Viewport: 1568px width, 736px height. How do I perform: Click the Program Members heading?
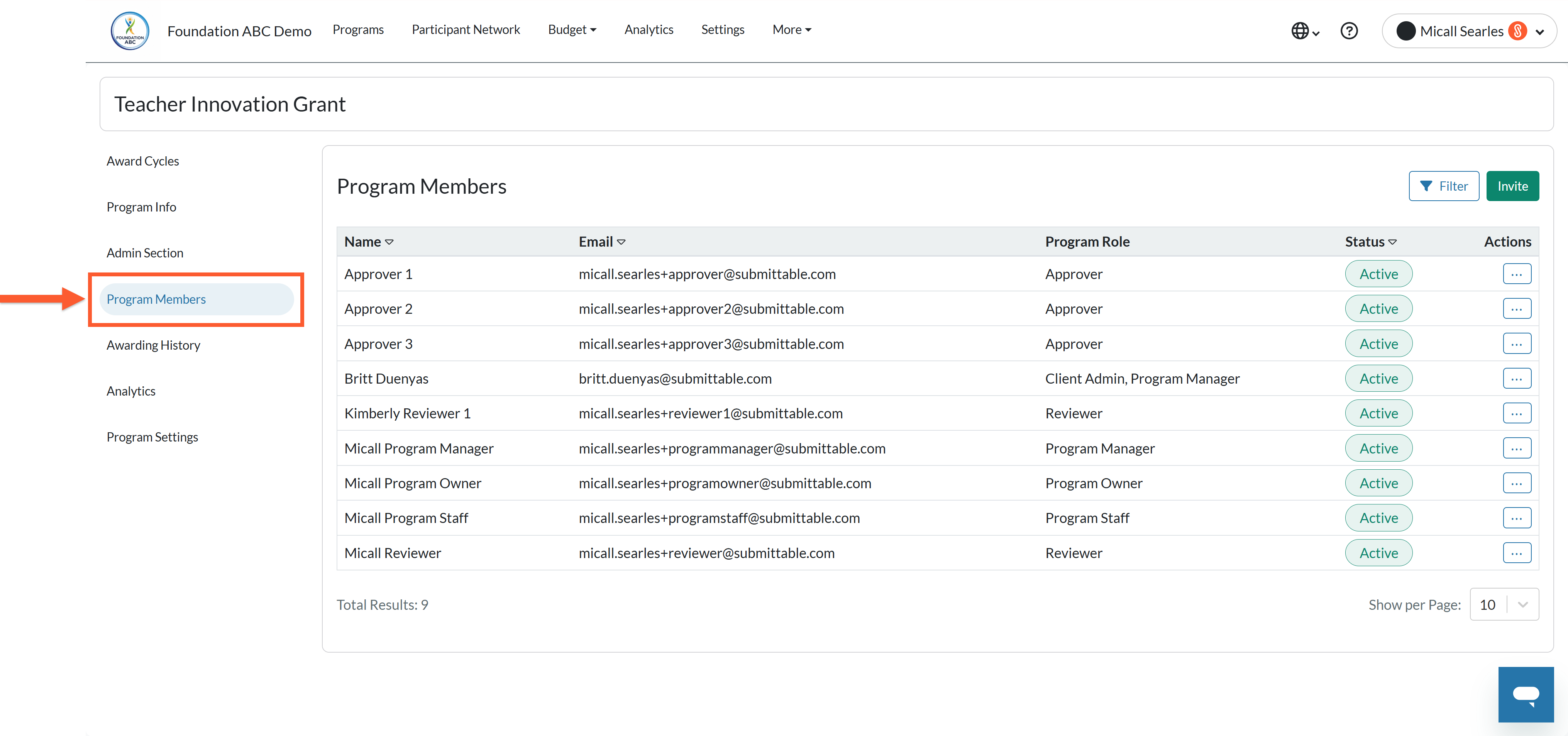[421, 186]
